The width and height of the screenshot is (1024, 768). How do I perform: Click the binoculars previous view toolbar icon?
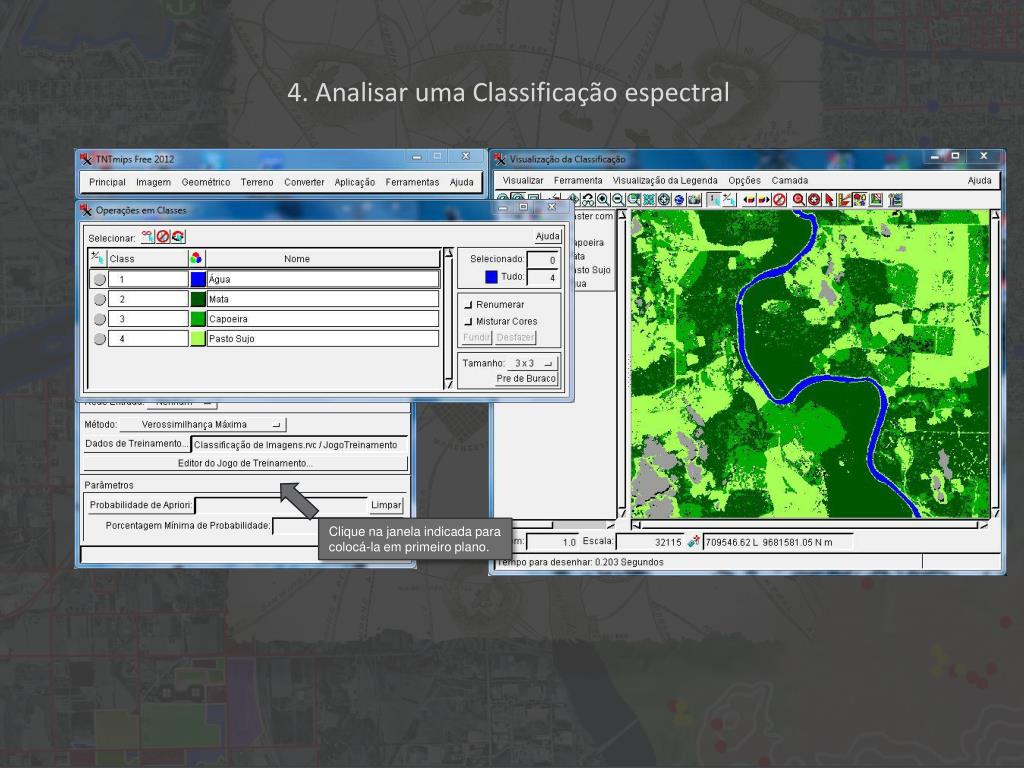588,199
